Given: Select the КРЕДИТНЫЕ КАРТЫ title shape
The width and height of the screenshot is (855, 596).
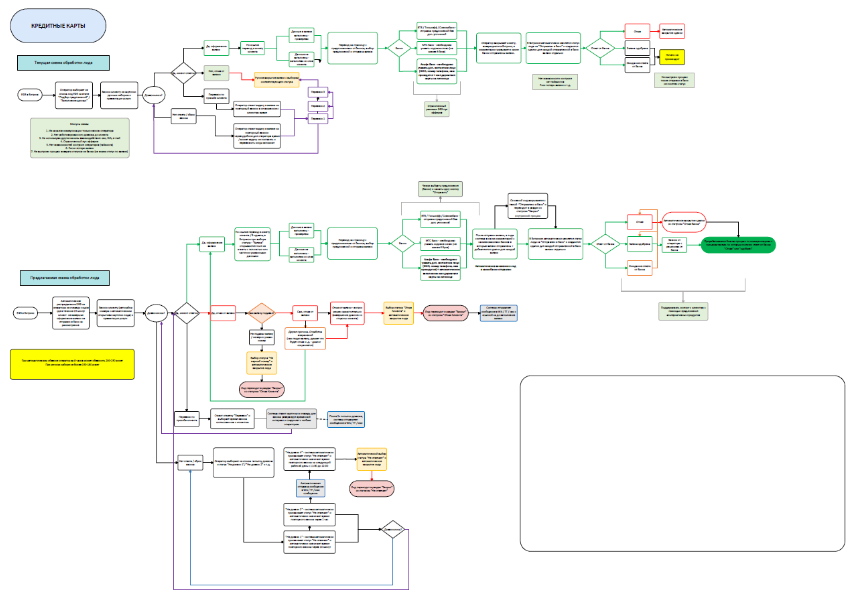Looking at the screenshot, I should click(58, 26).
